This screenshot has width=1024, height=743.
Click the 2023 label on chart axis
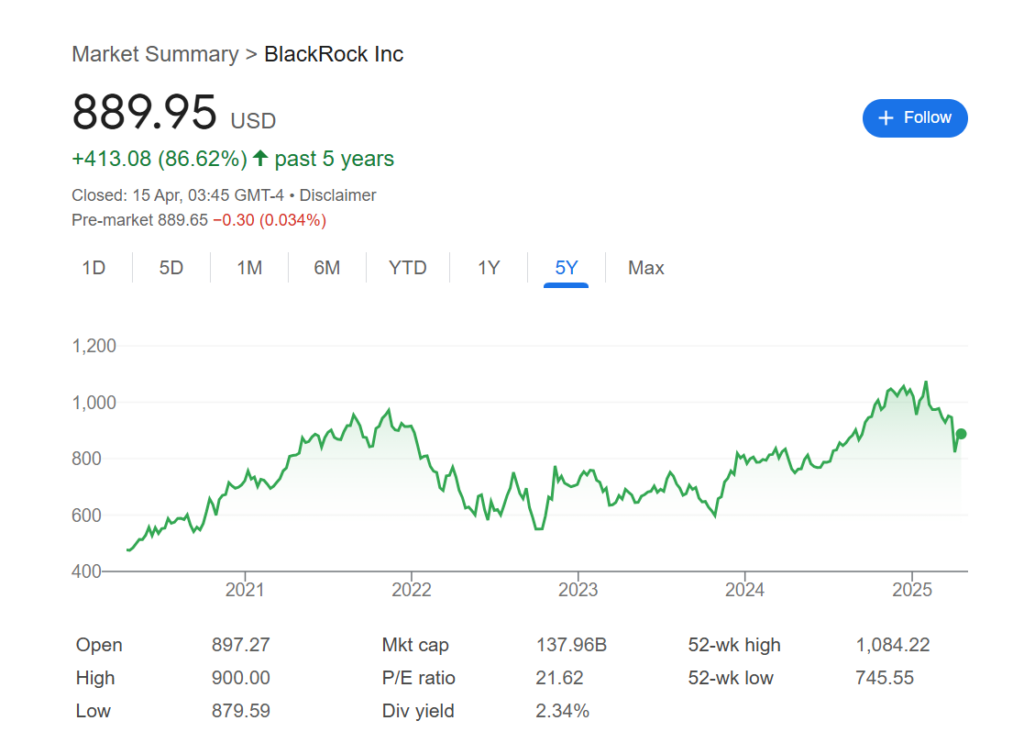click(578, 590)
